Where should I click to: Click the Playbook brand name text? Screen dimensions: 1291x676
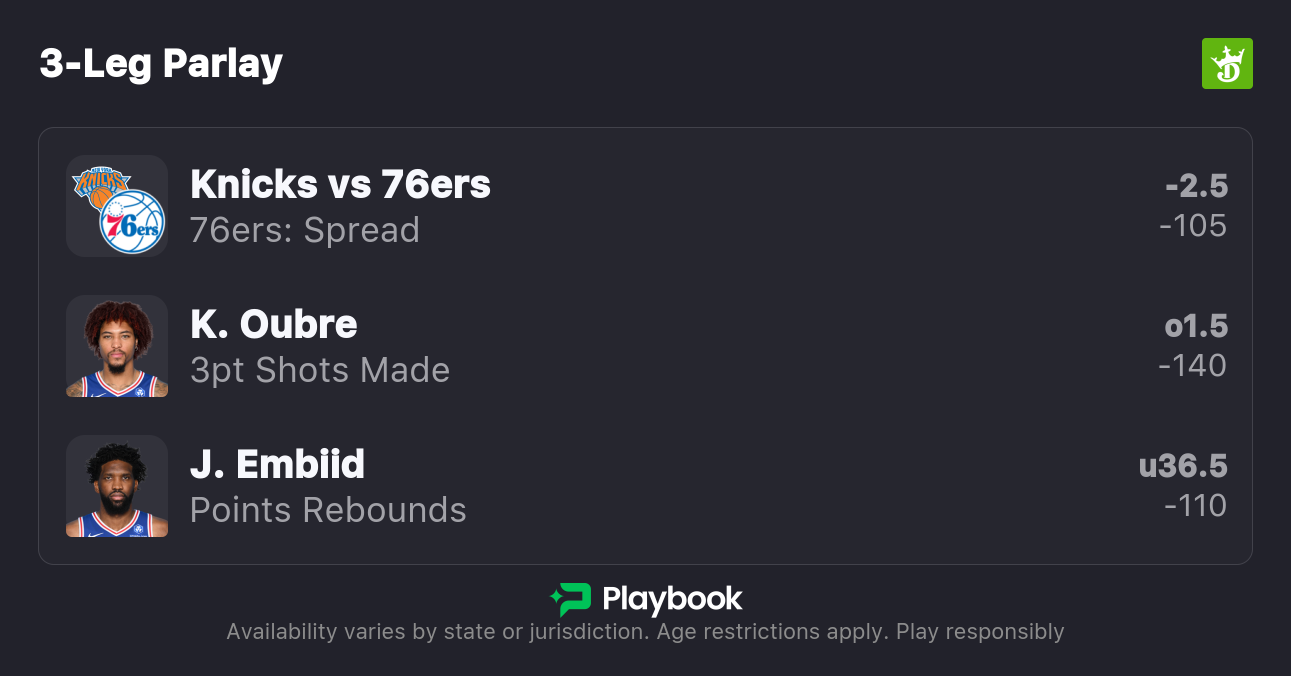[672, 599]
